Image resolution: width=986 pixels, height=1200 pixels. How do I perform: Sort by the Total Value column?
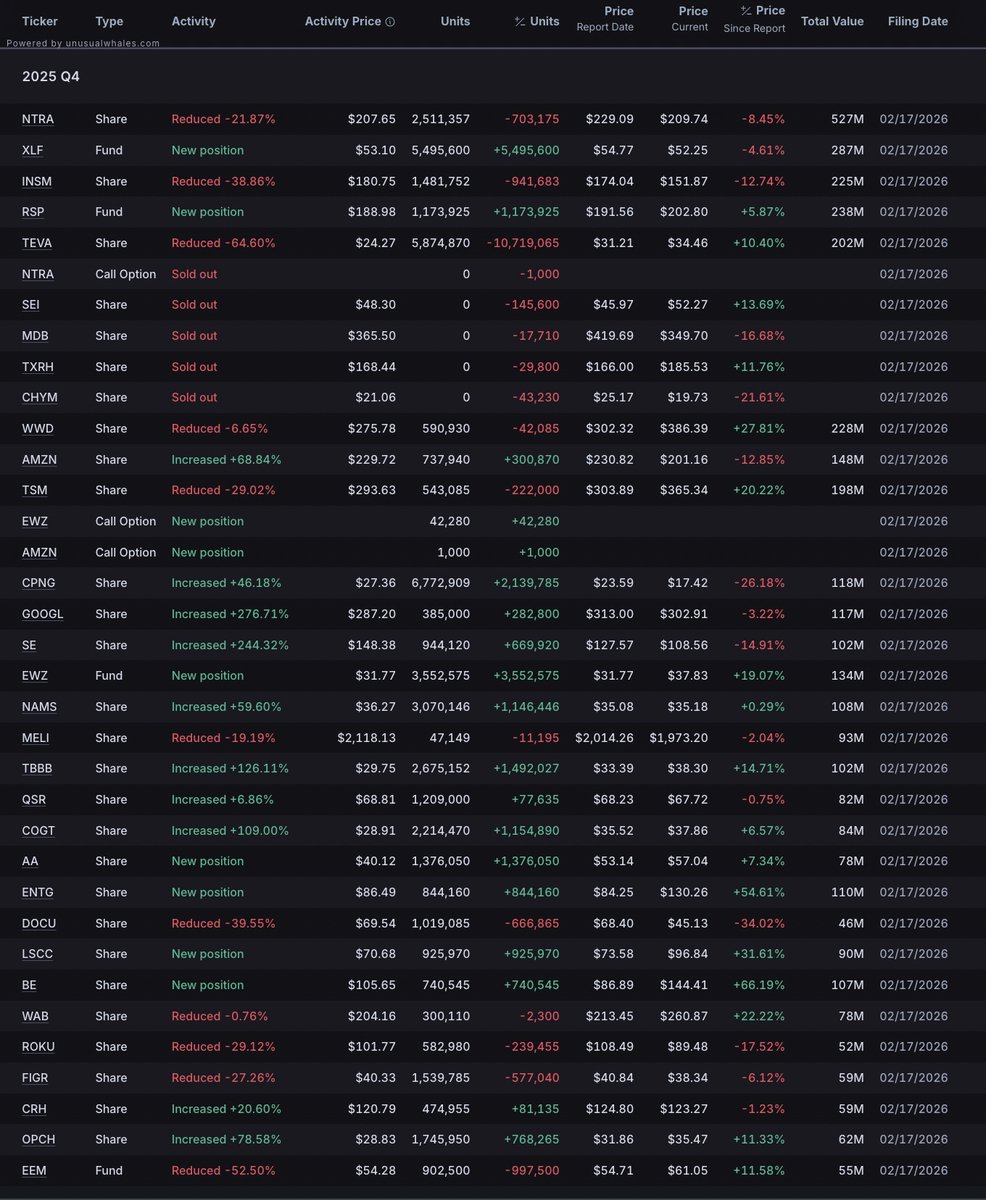(832, 21)
